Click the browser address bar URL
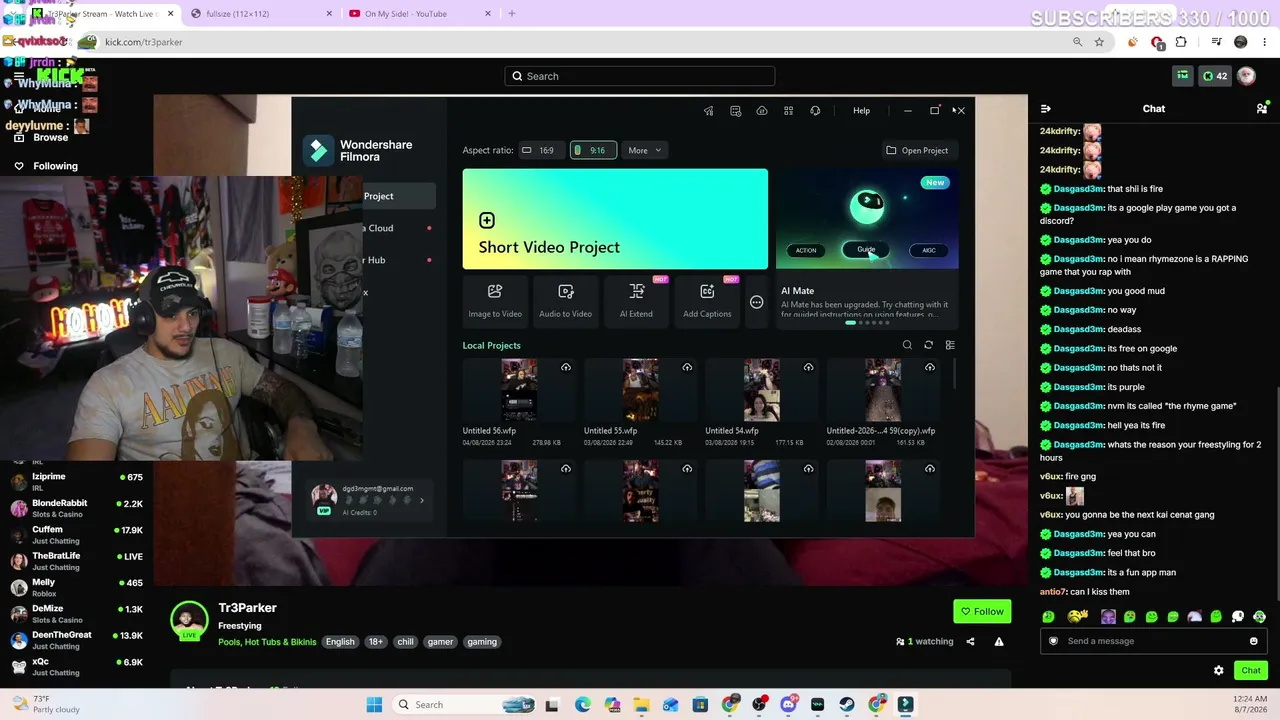Viewport: 1280px width, 720px height. (x=144, y=42)
